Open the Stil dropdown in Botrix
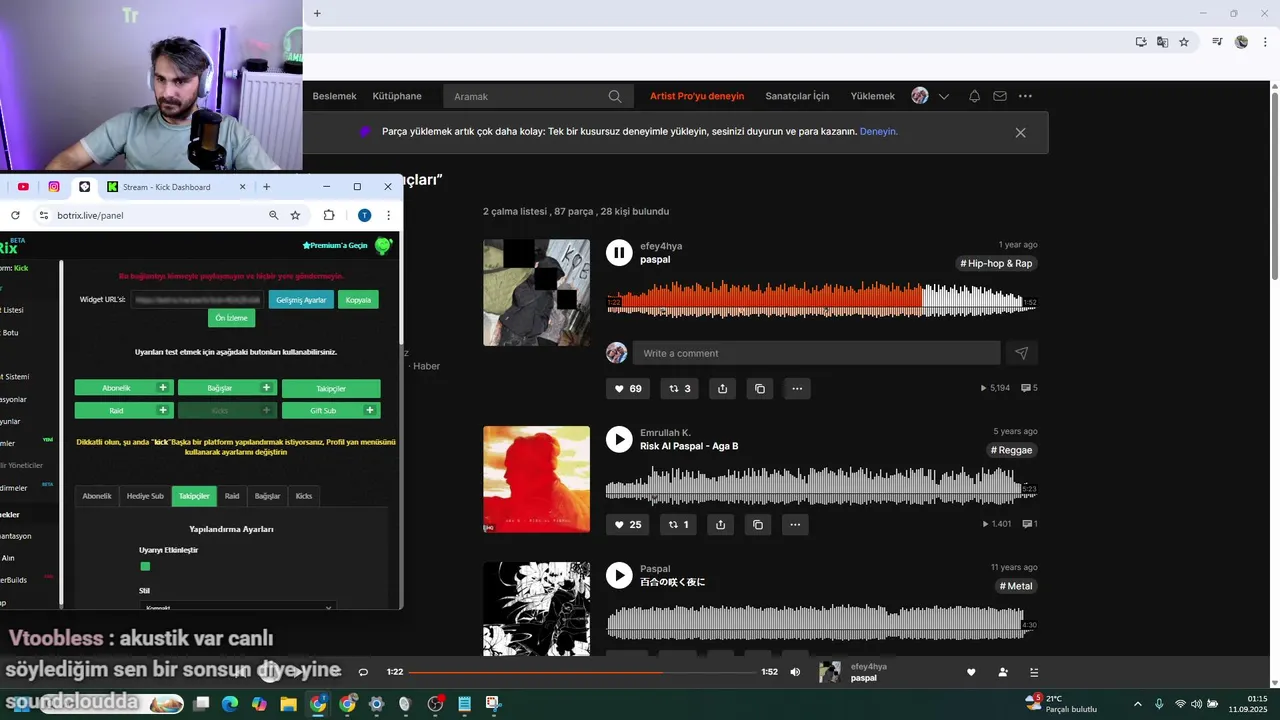Image resolution: width=1280 pixels, height=720 pixels. [x=237, y=606]
